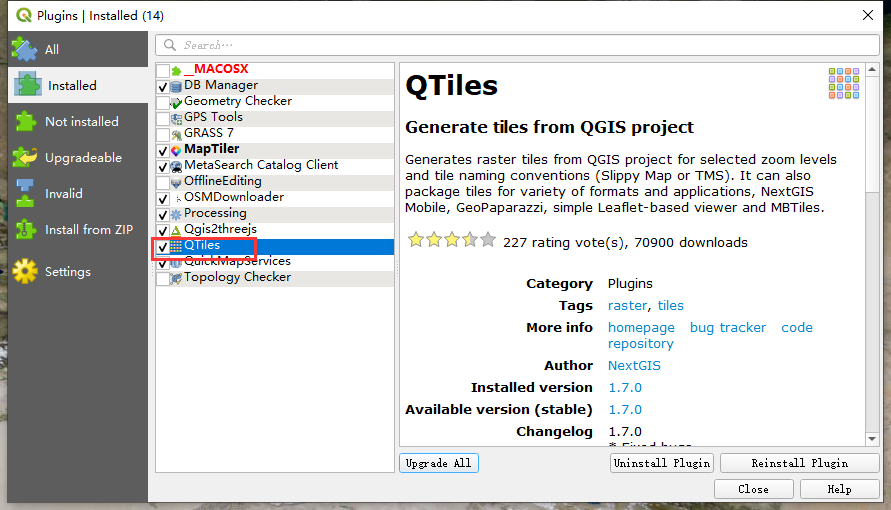Click the MetaSearch Catalog Client icon

(176, 166)
